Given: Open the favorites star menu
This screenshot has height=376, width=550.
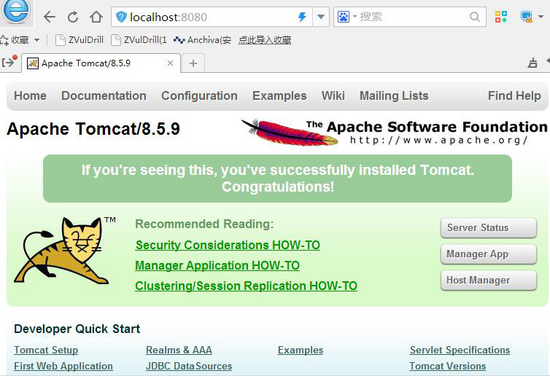Looking at the screenshot, I should pos(14,40).
